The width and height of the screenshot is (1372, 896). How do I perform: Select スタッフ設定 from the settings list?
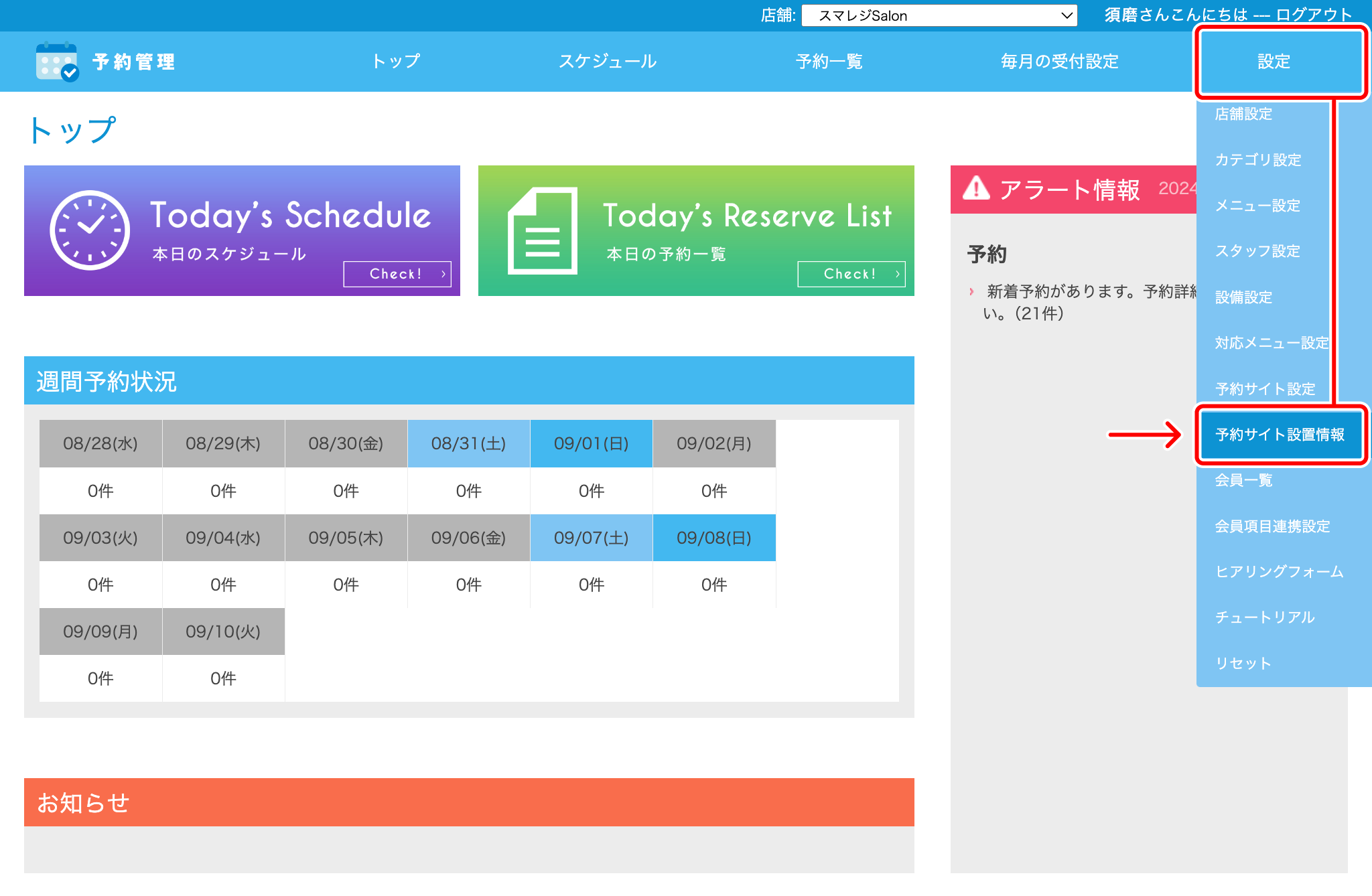[1257, 251]
